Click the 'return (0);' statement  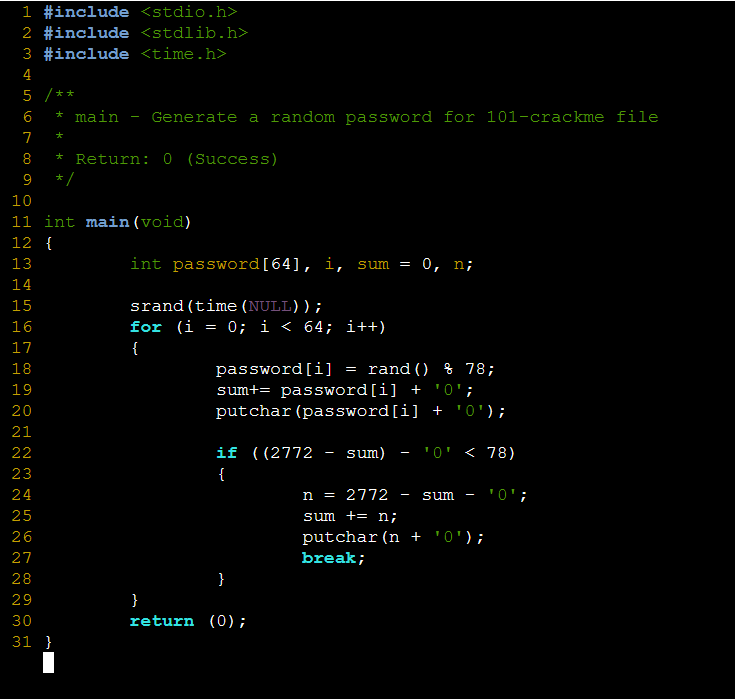(188, 621)
